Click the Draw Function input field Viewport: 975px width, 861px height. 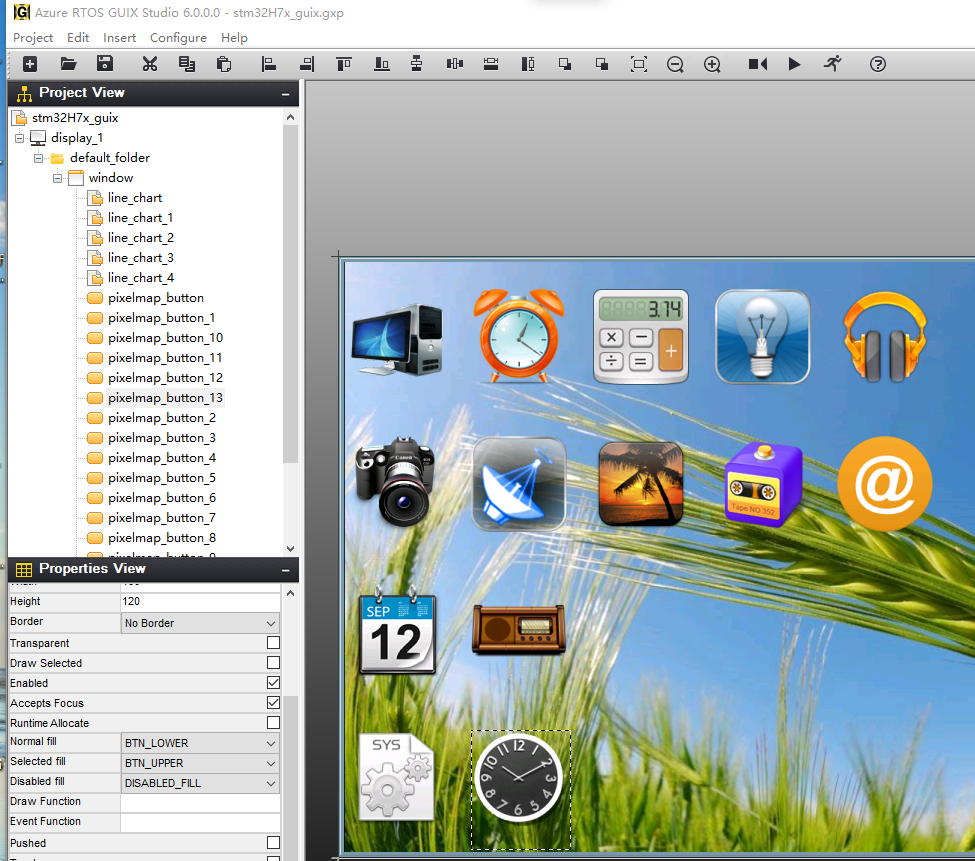tap(200, 802)
